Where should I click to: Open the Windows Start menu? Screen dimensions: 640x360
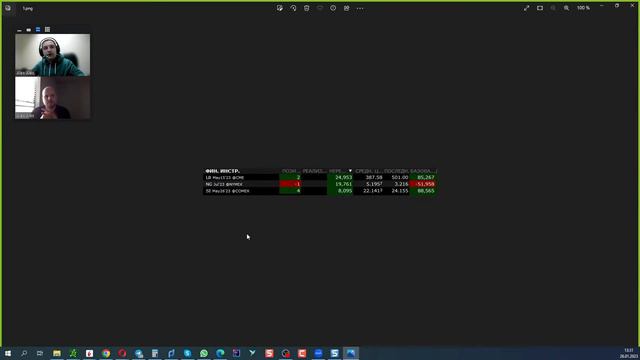[x=8, y=353]
